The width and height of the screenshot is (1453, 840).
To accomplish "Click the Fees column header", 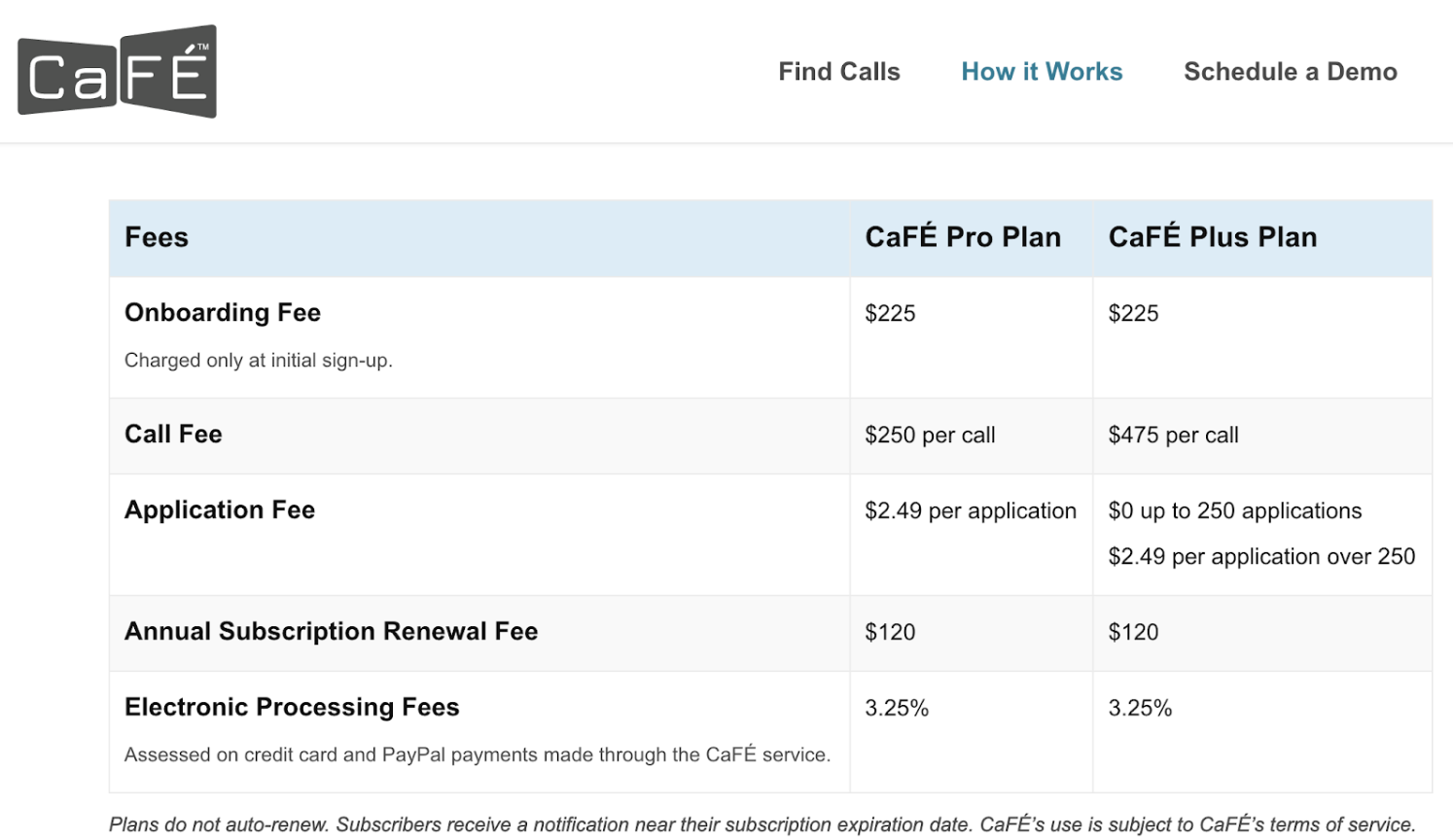I will point(156,236).
